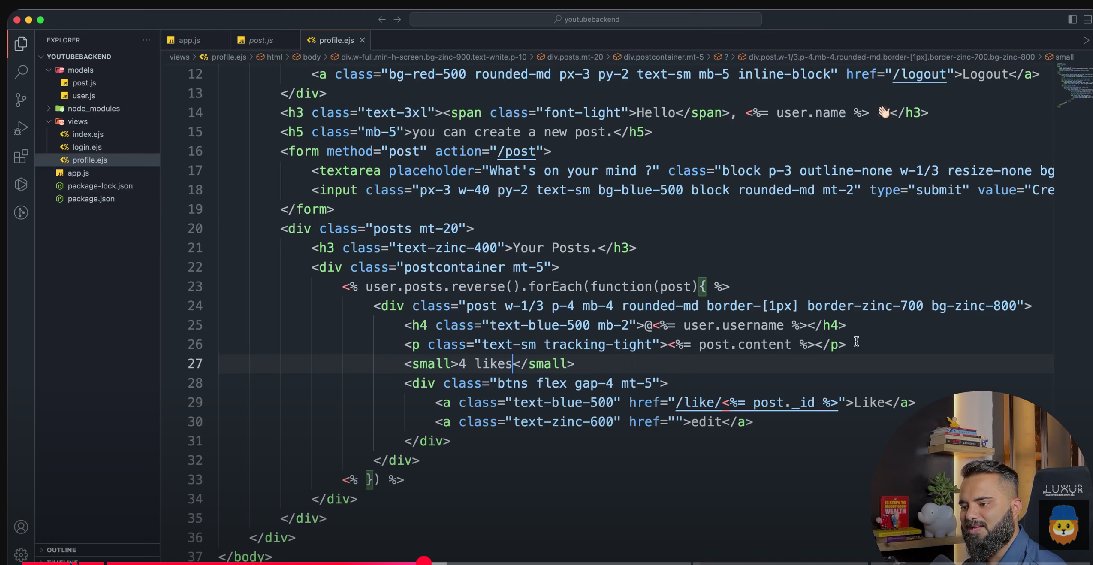
Task: Collapse the models folder
Action: 79,70
